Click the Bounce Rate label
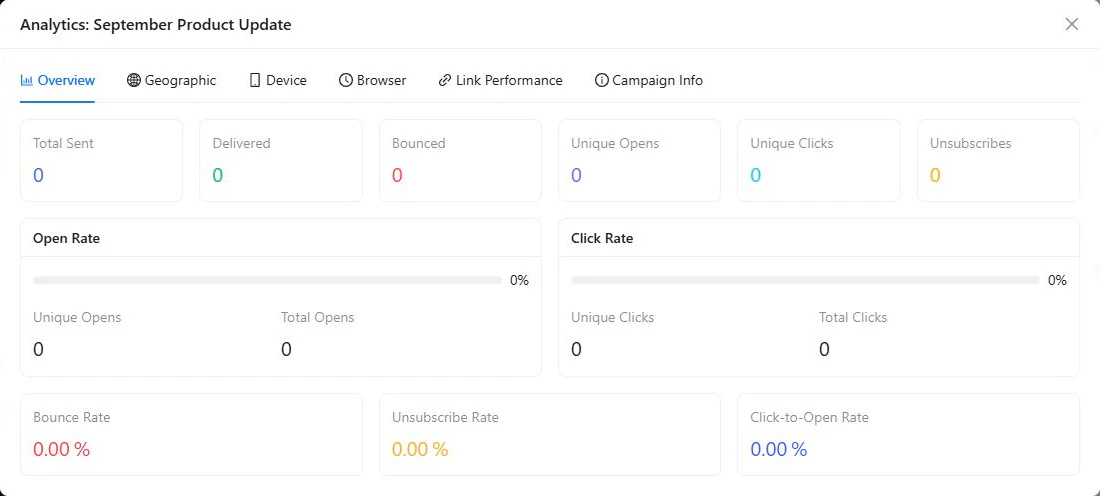This screenshot has height=496, width=1100. (x=72, y=417)
